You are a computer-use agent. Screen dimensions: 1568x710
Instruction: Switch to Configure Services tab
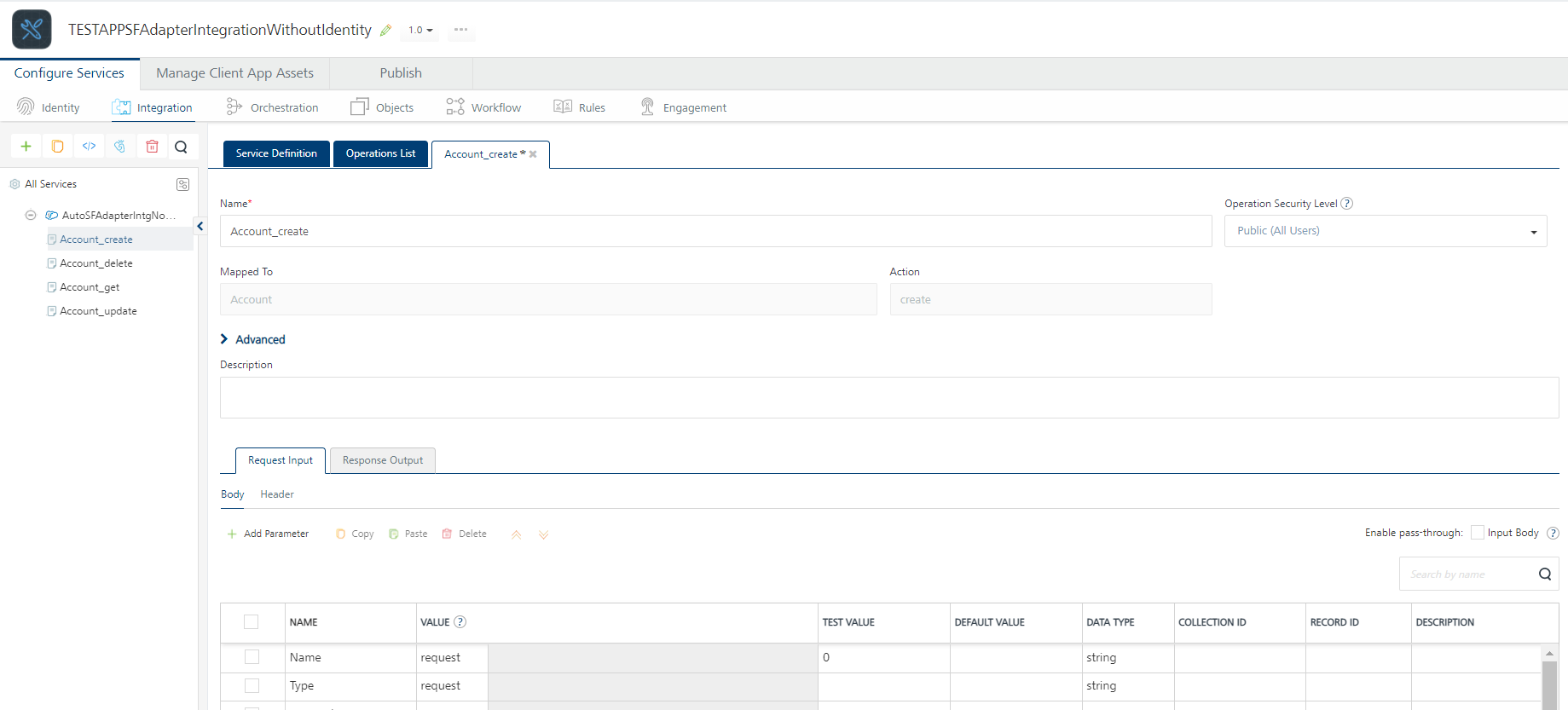(69, 73)
